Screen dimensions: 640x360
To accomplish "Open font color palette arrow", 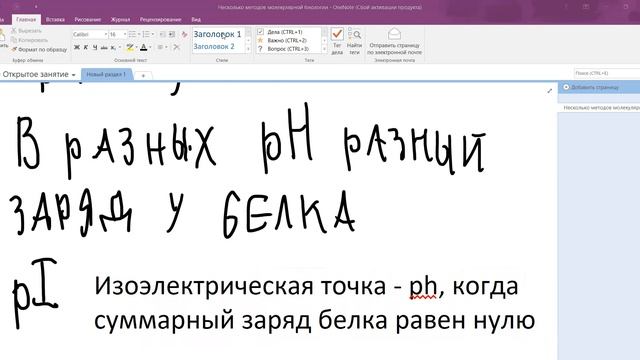I will (x=150, y=47).
